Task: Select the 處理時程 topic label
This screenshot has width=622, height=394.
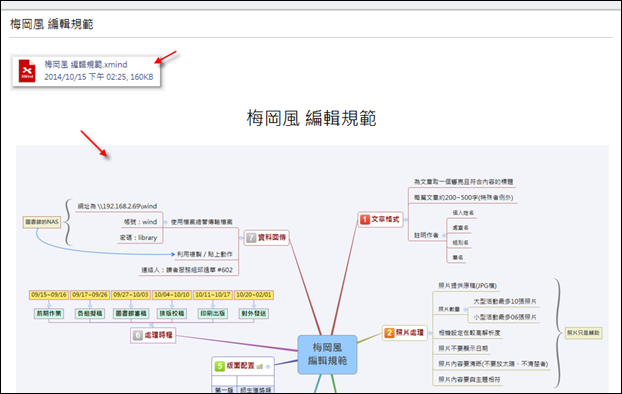Action: pos(158,335)
